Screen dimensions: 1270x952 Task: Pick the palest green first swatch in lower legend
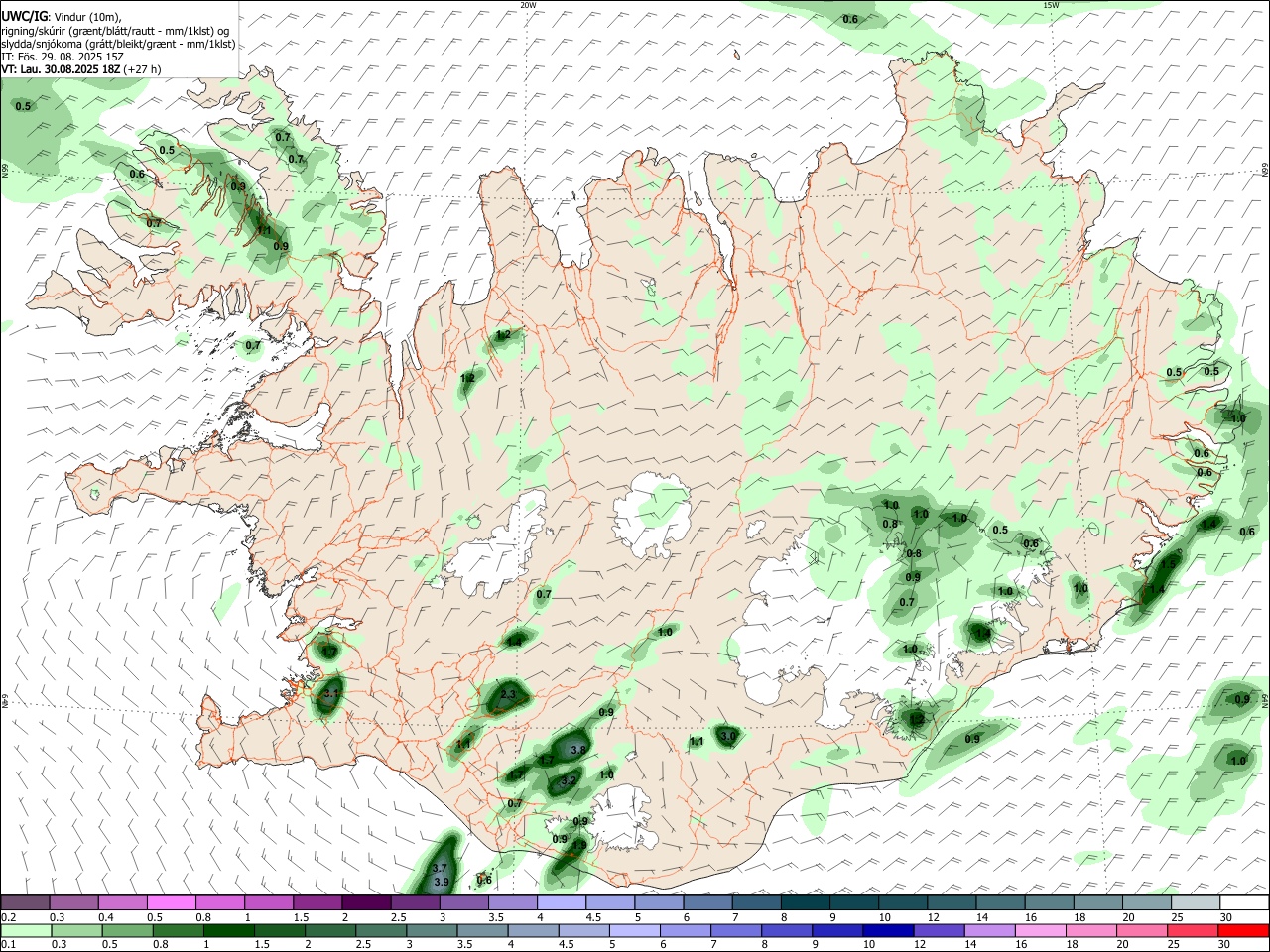point(26,930)
